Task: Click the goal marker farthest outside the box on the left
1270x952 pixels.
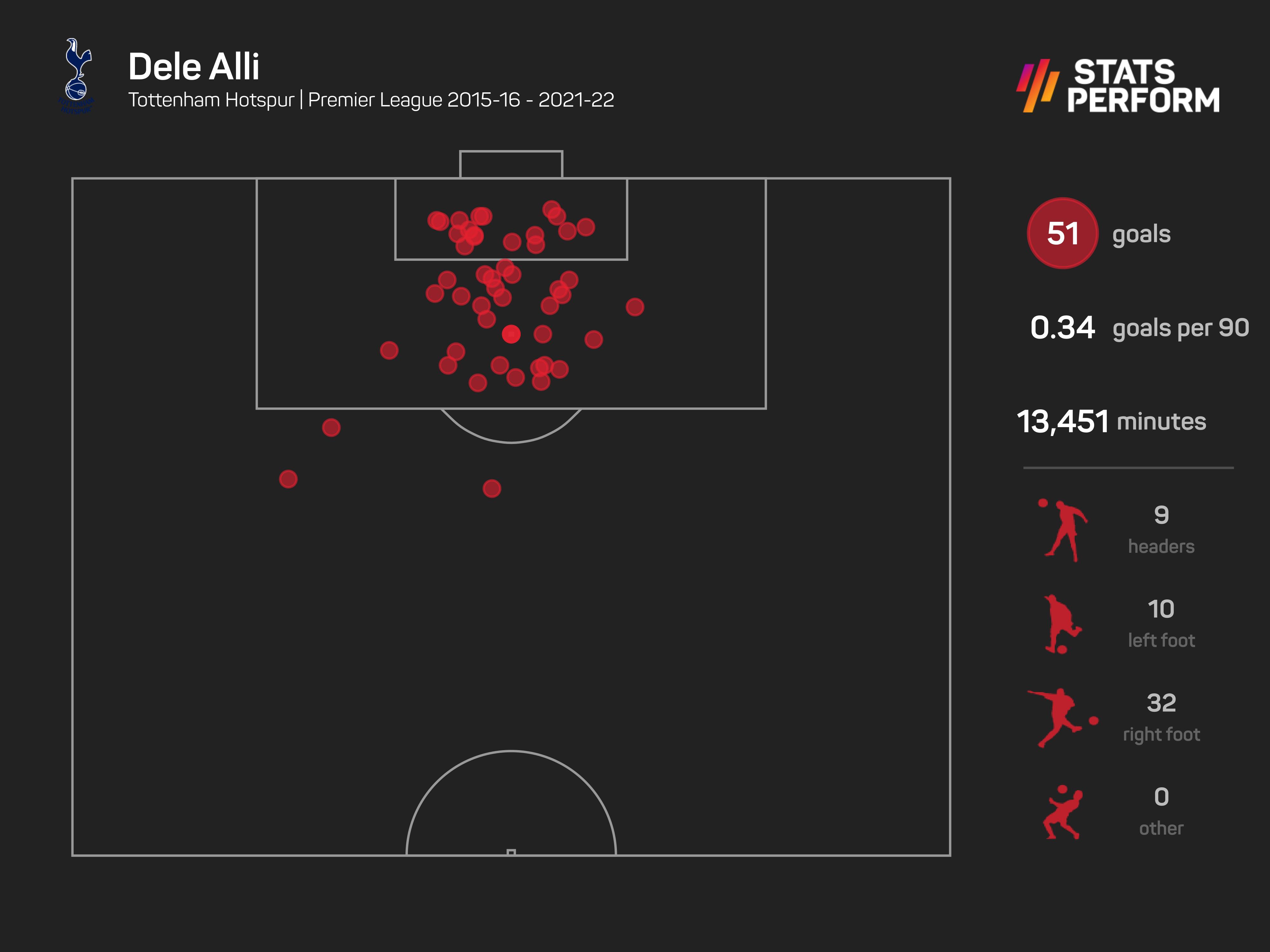Action: [x=288, y=479]
